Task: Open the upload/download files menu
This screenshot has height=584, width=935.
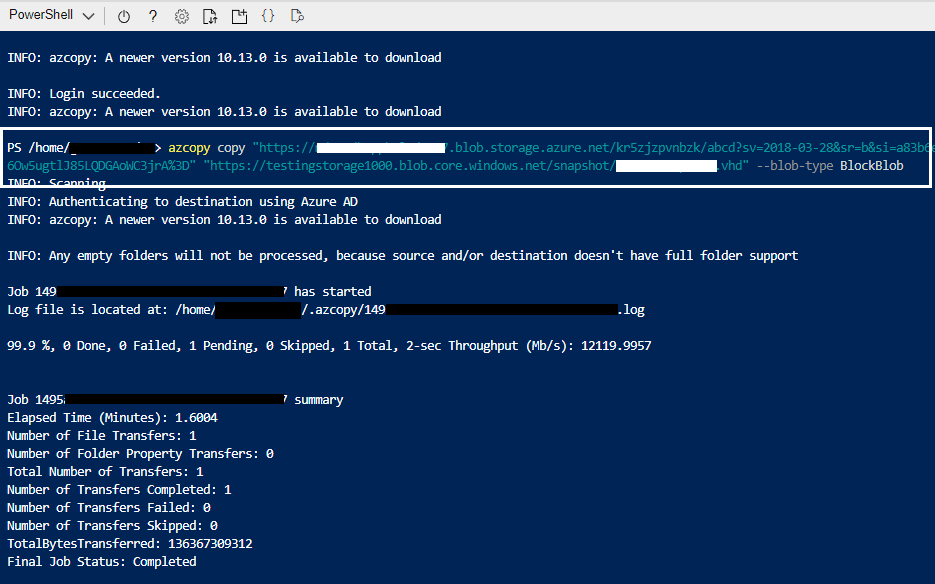Action: coord(212,15)
